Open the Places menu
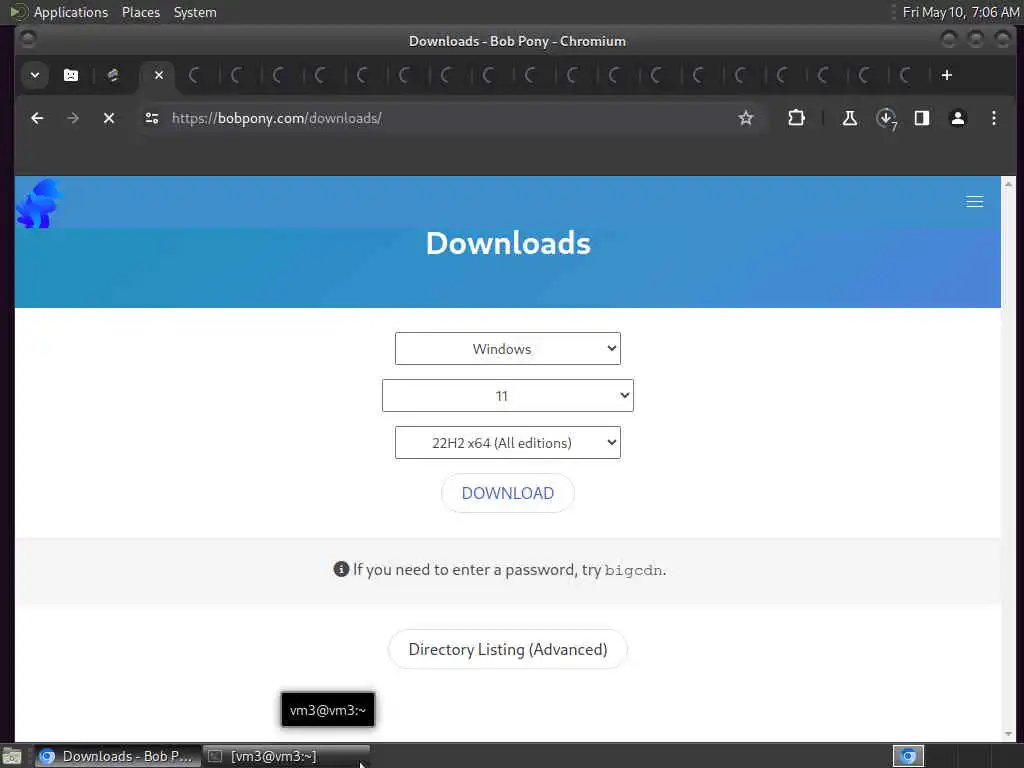The width and height of the screenshot is (1024, 768). coord(141,12)
